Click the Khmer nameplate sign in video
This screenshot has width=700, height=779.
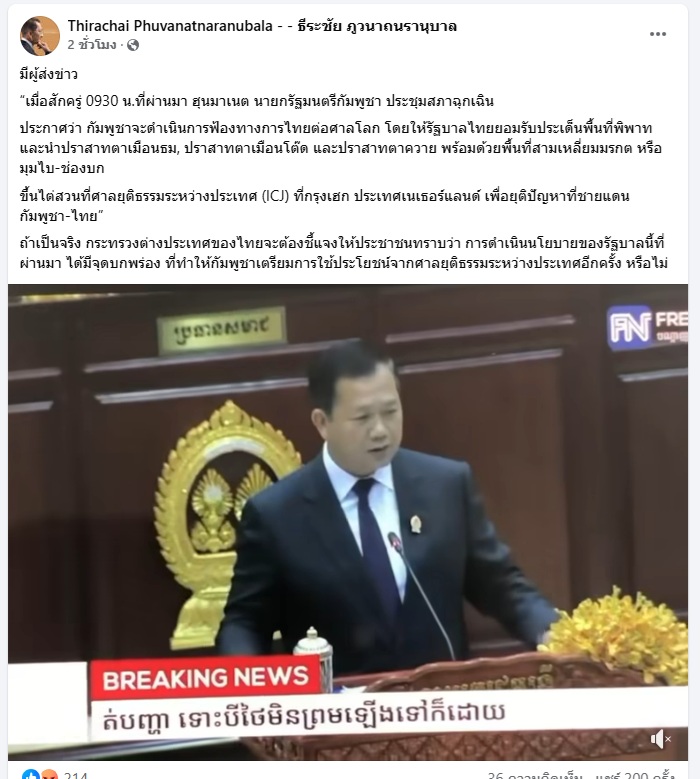tap(222, 329)
